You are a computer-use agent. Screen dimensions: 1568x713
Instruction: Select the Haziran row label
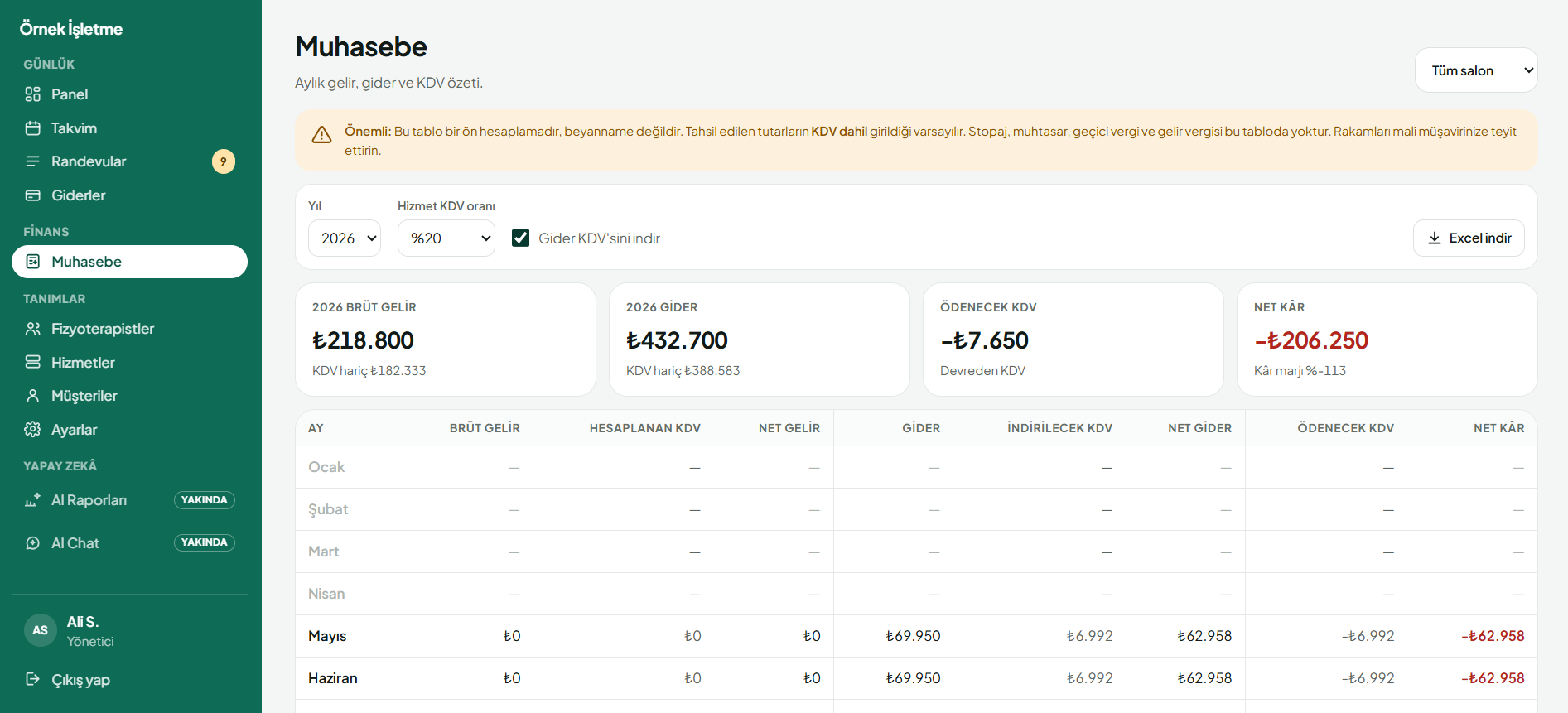click(x=333, y=678)
